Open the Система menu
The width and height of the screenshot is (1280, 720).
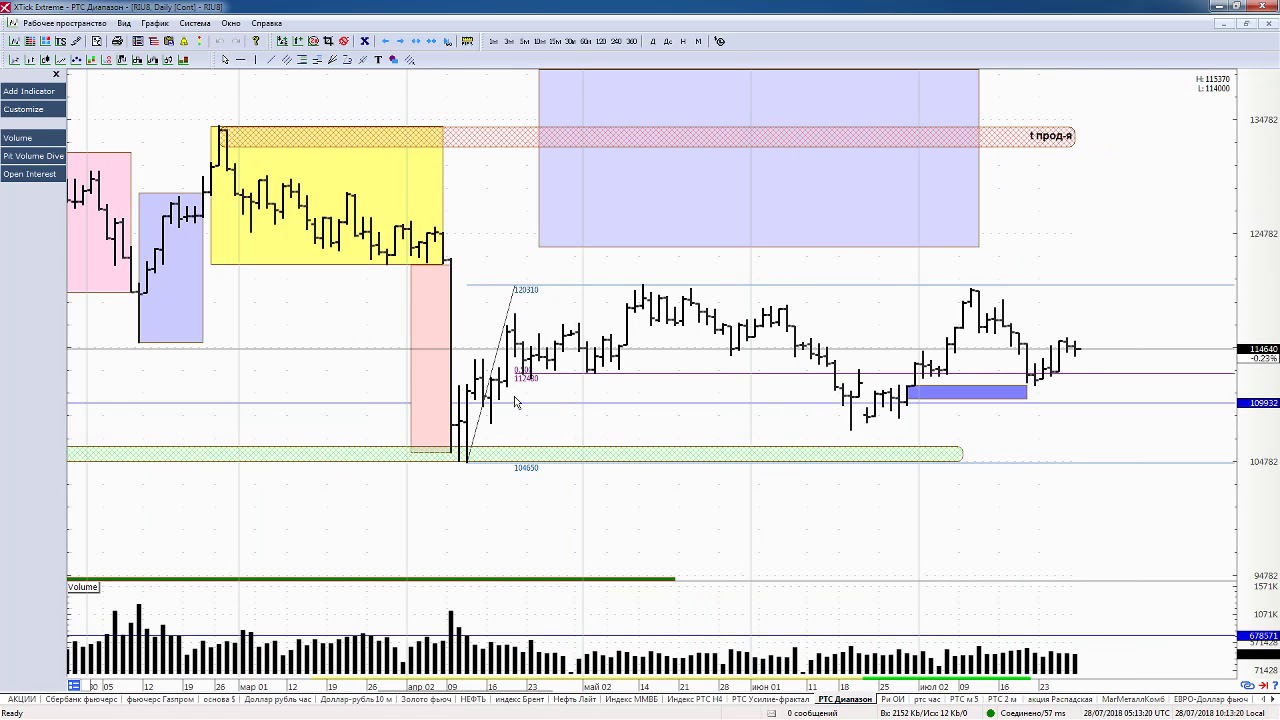[x=195, y=23]
